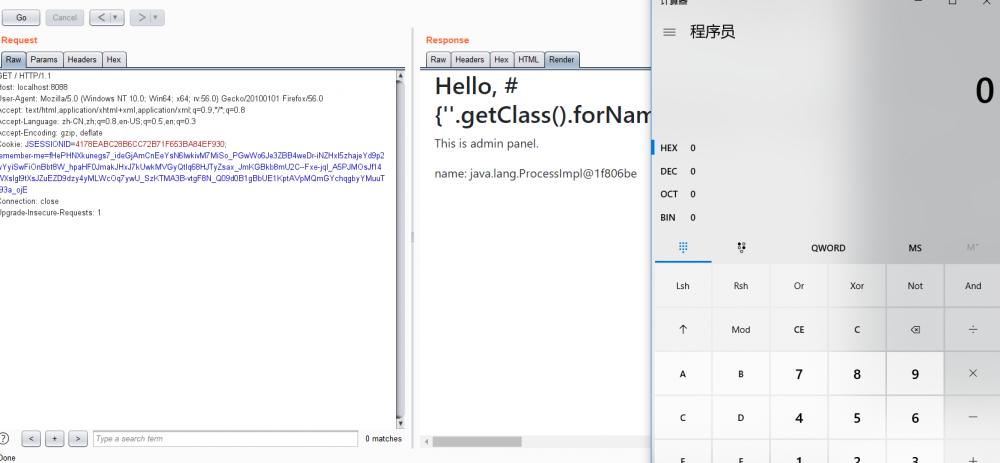This screenshot has width=1000, height=463.
Task: Click the hex digit A key
Action: pos(683,374)
